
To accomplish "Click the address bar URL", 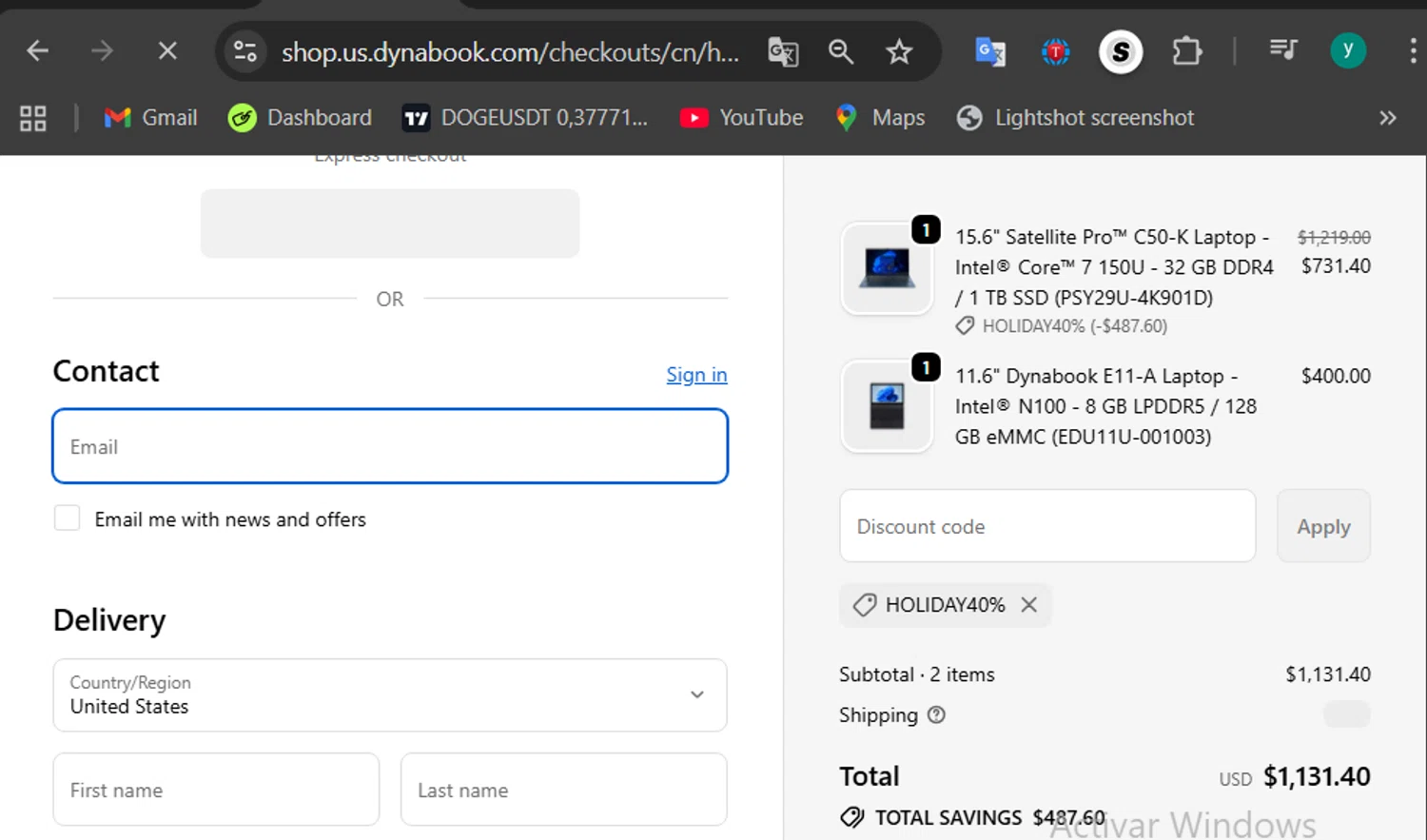I will 510,51.
